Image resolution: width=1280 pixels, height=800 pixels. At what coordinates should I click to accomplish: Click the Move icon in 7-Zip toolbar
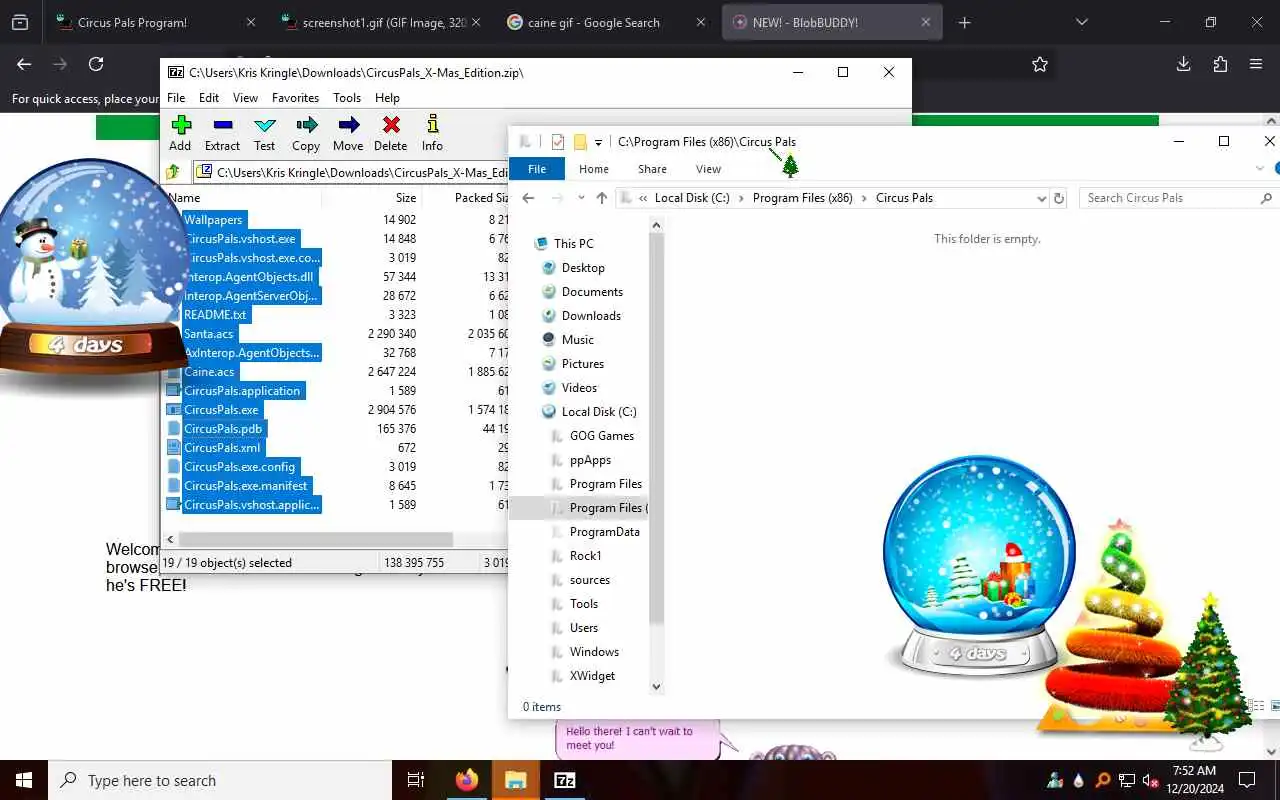[x=348, y=133]
